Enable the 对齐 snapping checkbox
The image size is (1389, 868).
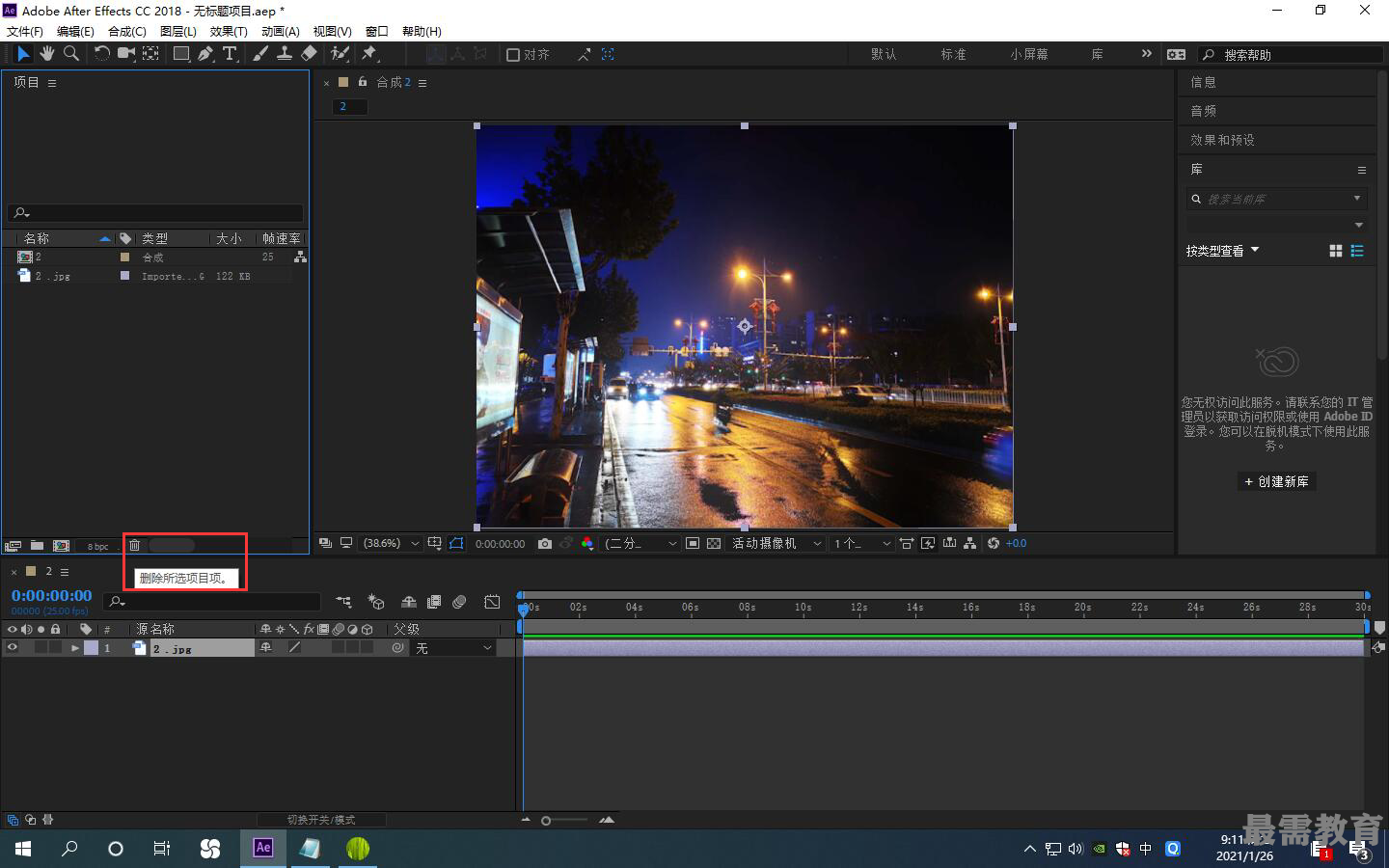point(513,55)
